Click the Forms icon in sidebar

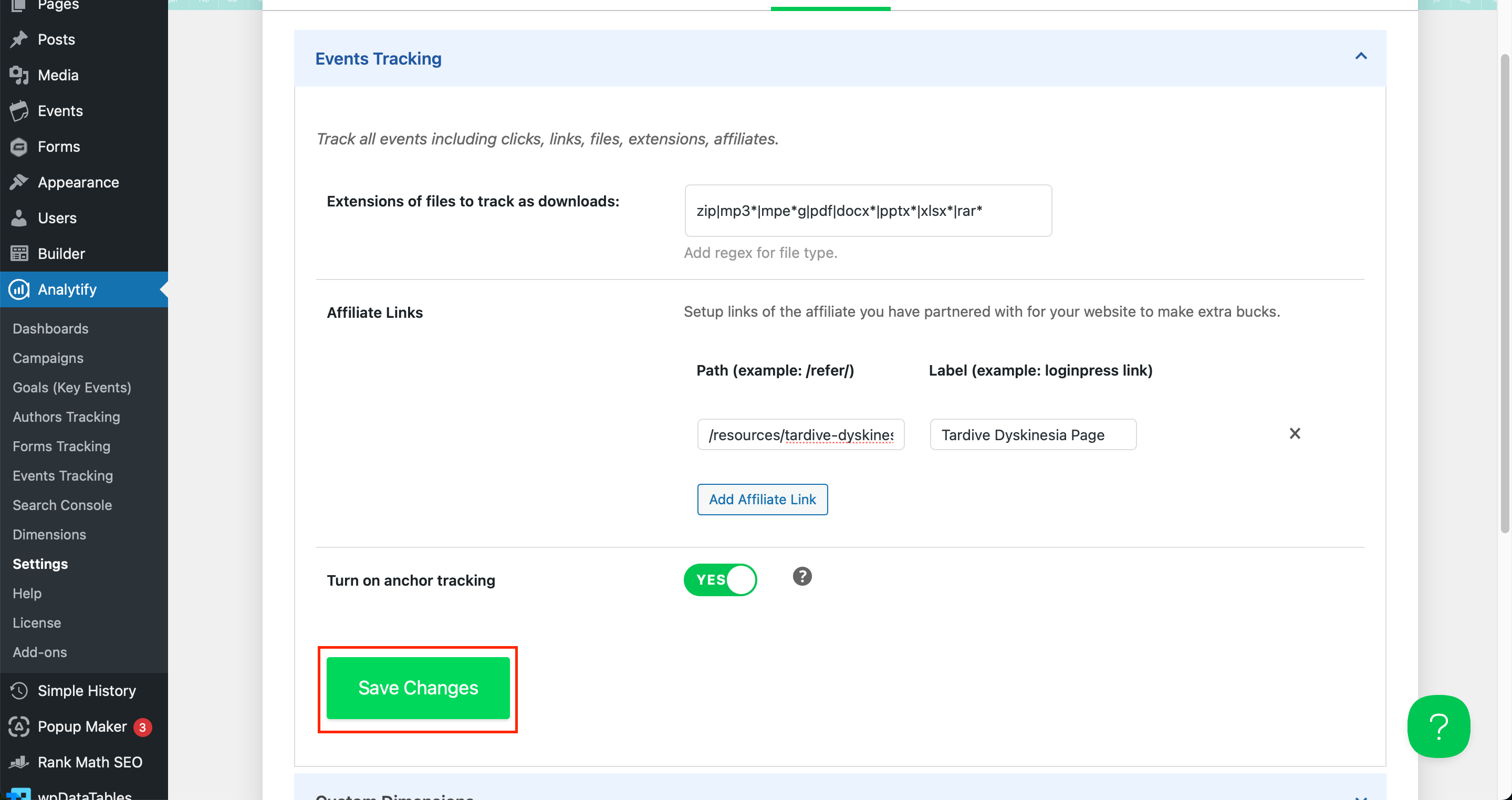coord(19,147)
